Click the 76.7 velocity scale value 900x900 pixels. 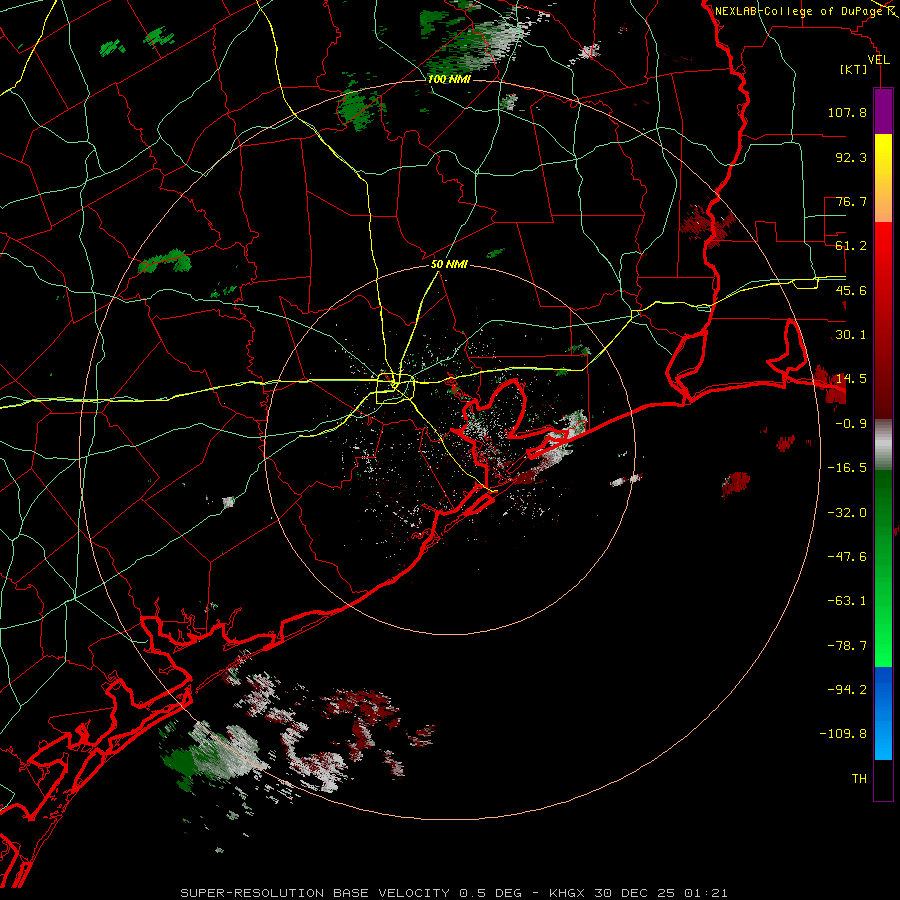pos(851,201)
